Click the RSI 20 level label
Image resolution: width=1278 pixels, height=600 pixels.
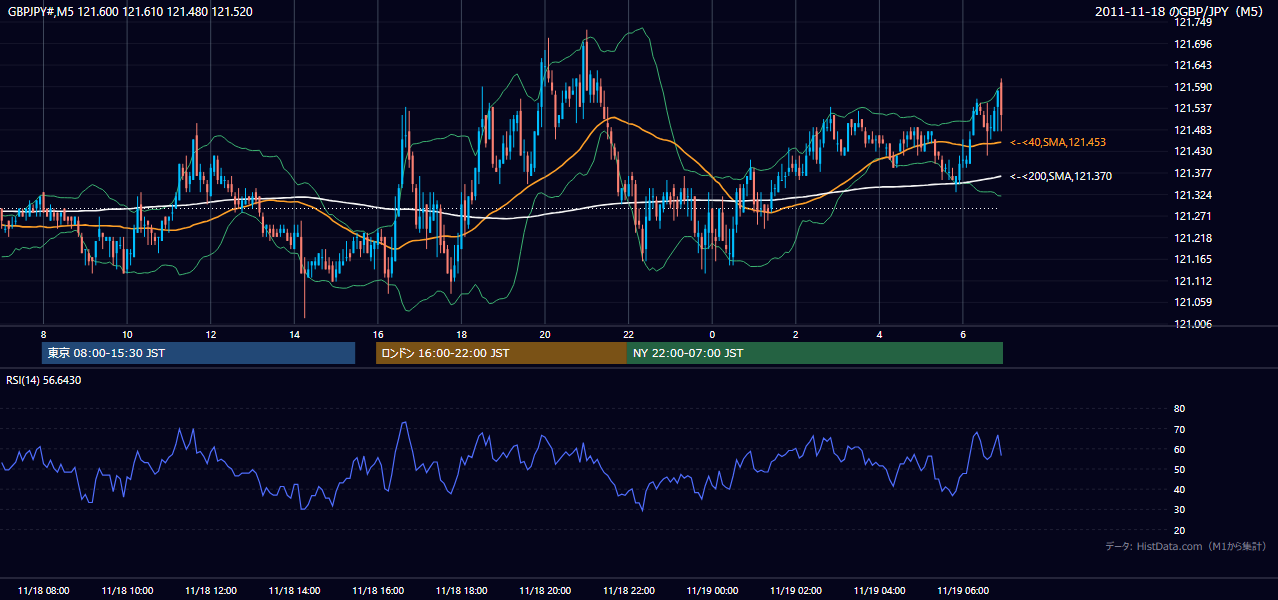pos(1179,530)
